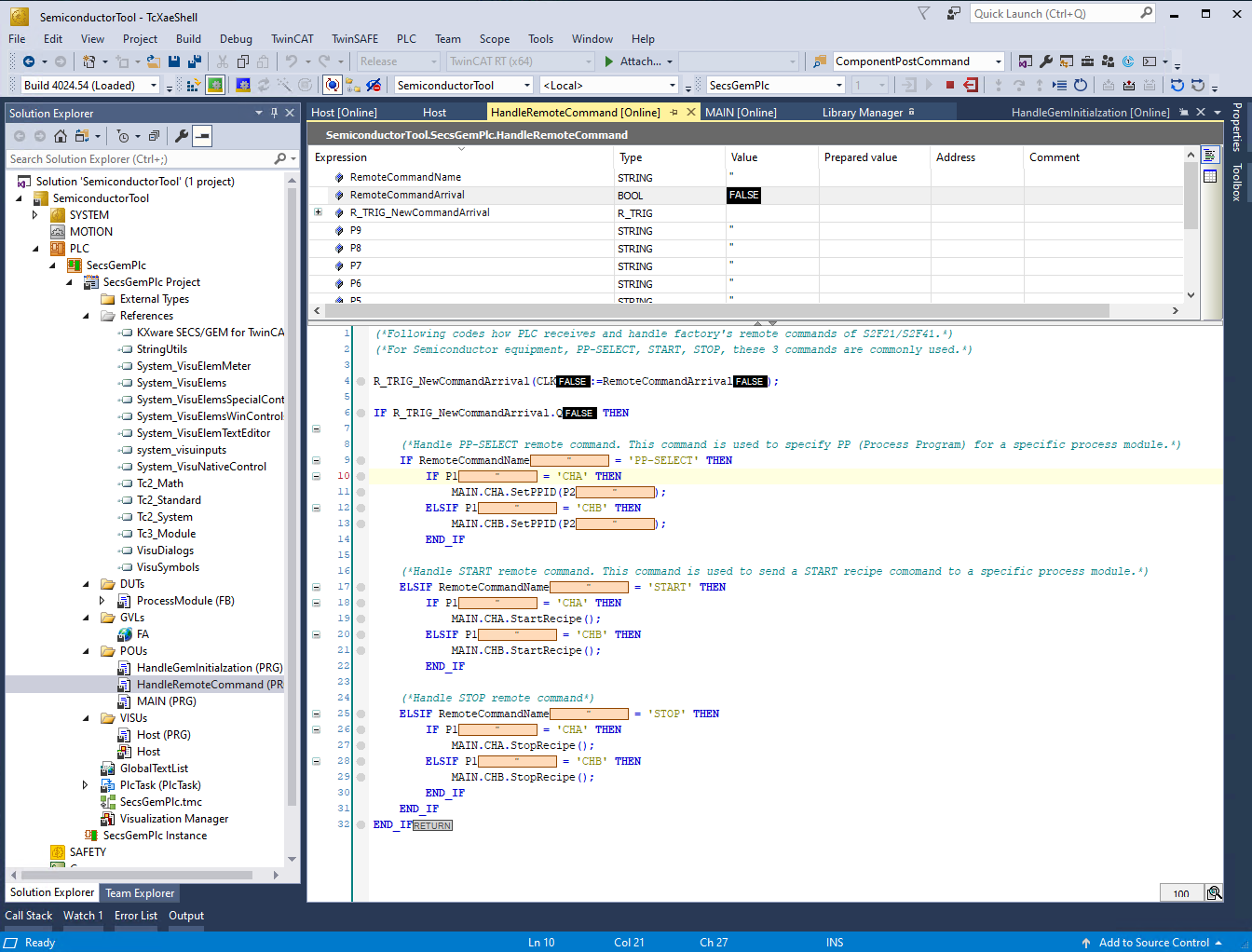Switch to MAIN [Online] tab

point(741,113)
